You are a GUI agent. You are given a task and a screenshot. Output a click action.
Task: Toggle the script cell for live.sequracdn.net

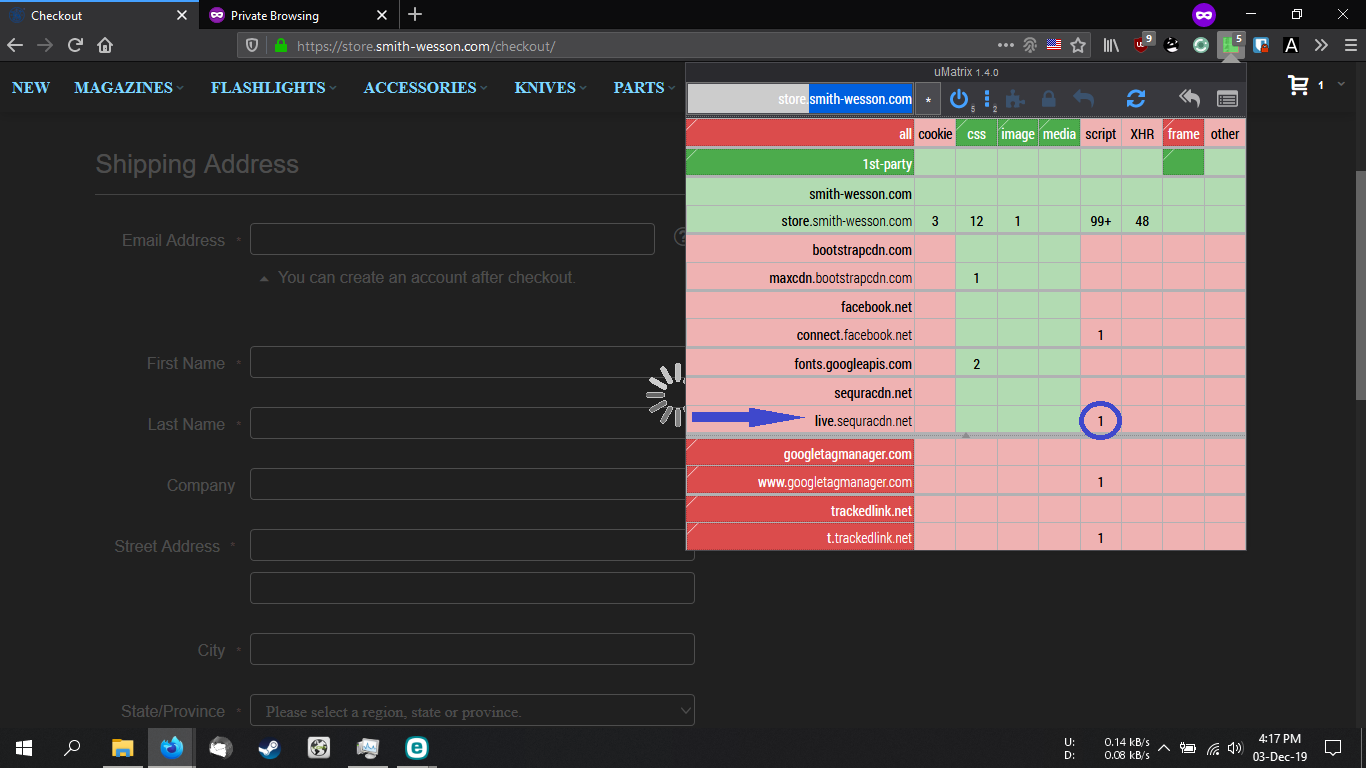1100,421
